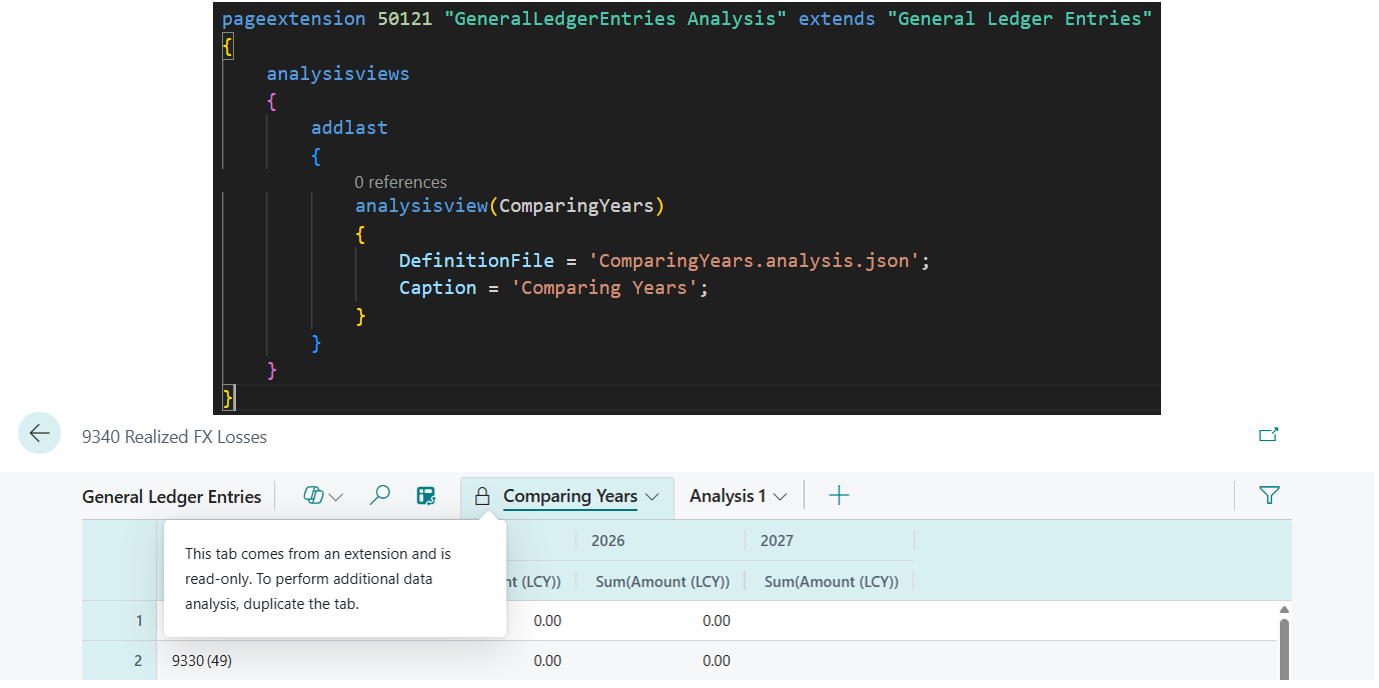Select the analyze-in-Excel icon beside search
This screenshot has width=1379, height=688.
point(426,495)
